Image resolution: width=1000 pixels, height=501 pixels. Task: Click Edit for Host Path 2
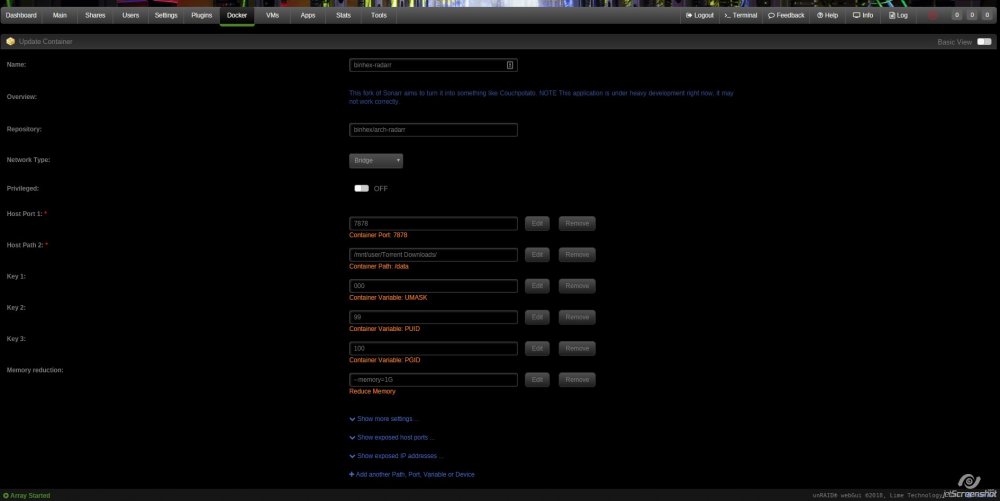pyautogui.click(x=537, y=255)
